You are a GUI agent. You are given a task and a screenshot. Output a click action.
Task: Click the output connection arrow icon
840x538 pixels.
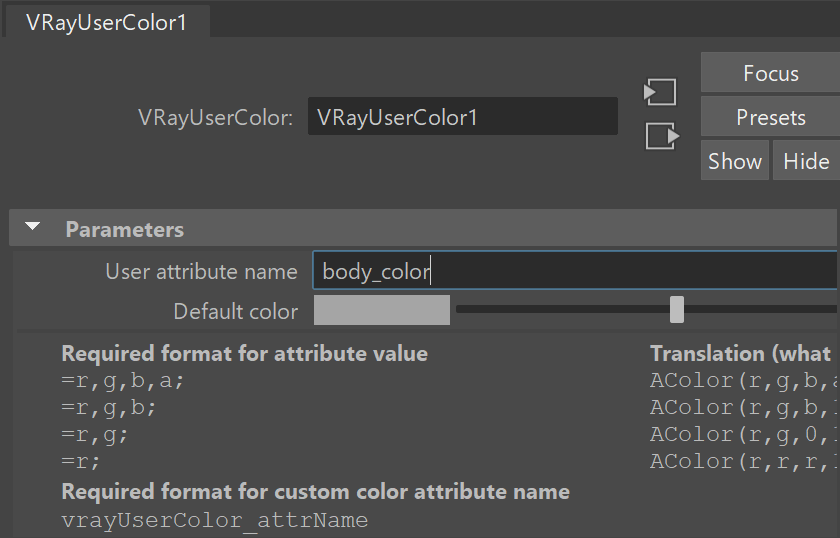[x=662, y=136]
